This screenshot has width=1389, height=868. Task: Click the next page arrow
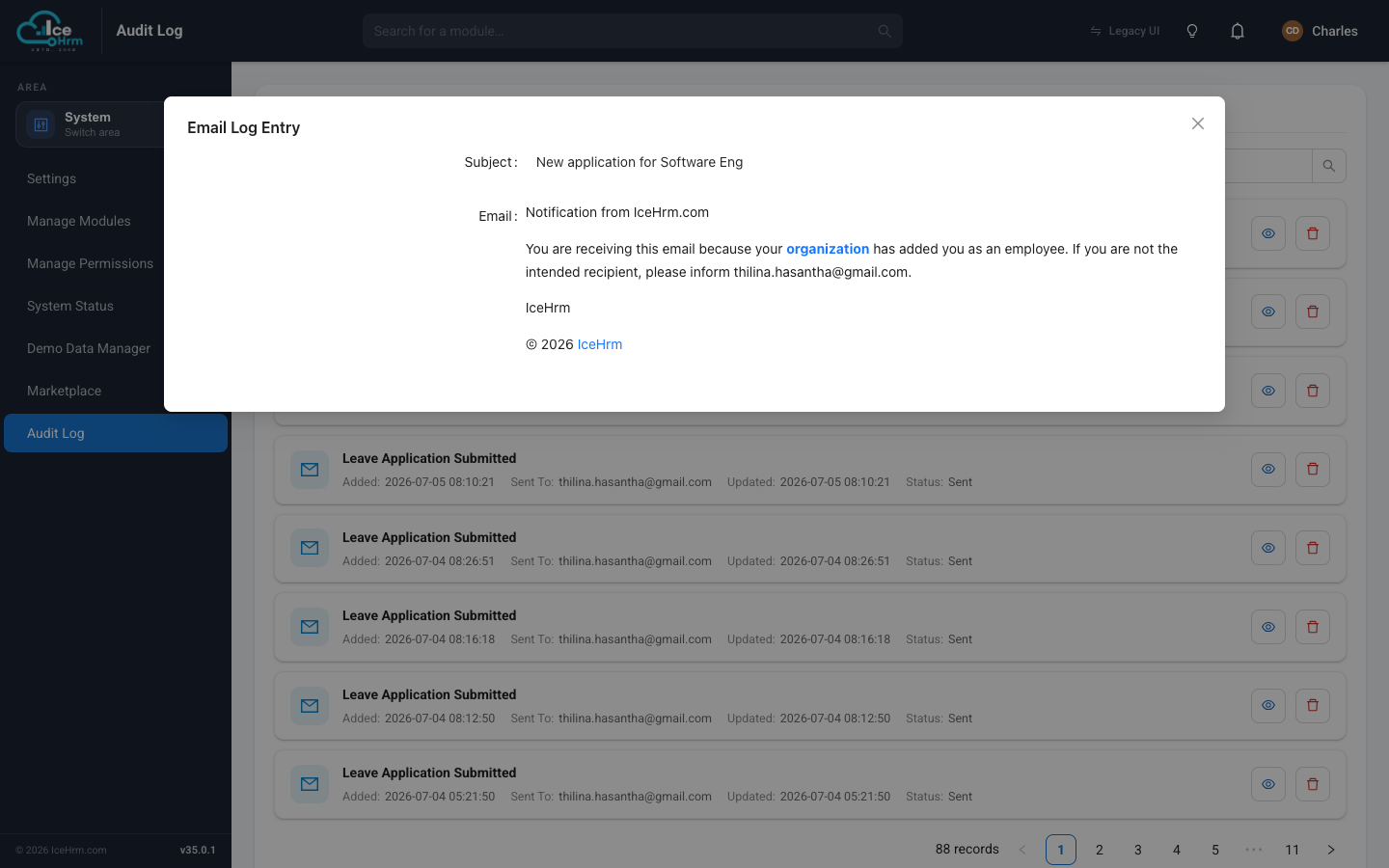(1331, 850)
